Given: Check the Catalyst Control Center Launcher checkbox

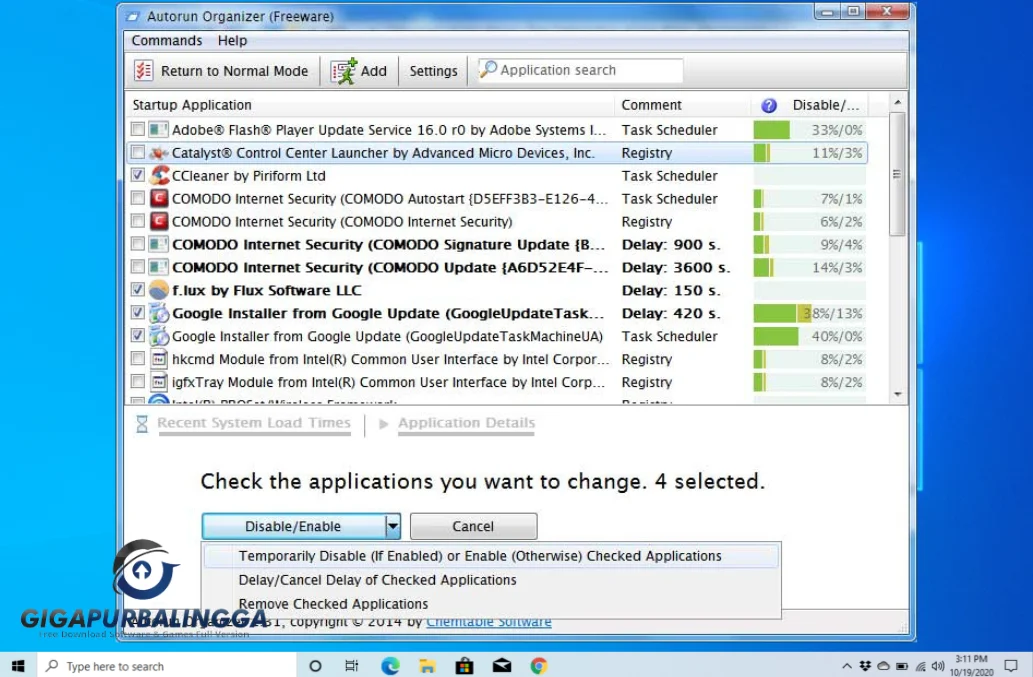Looking at the screenshot, I should click(x=137, y=152).
